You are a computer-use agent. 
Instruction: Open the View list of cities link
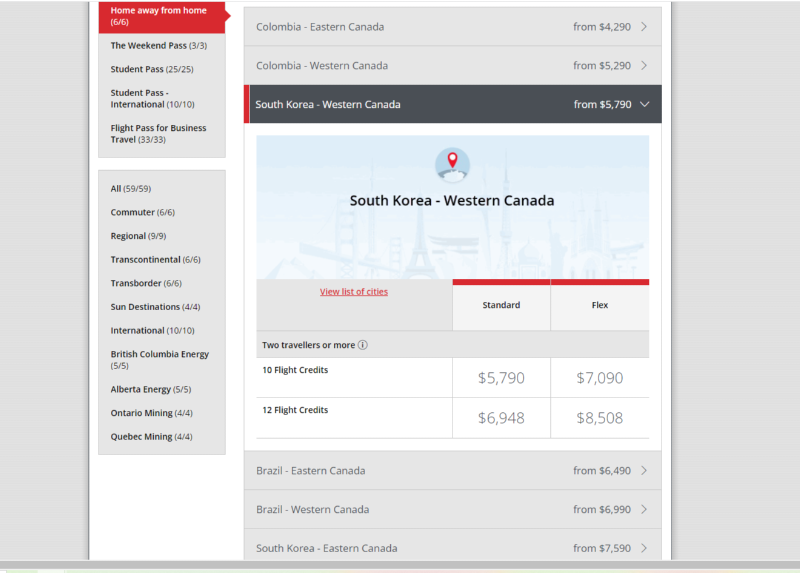tap(354, 292)
